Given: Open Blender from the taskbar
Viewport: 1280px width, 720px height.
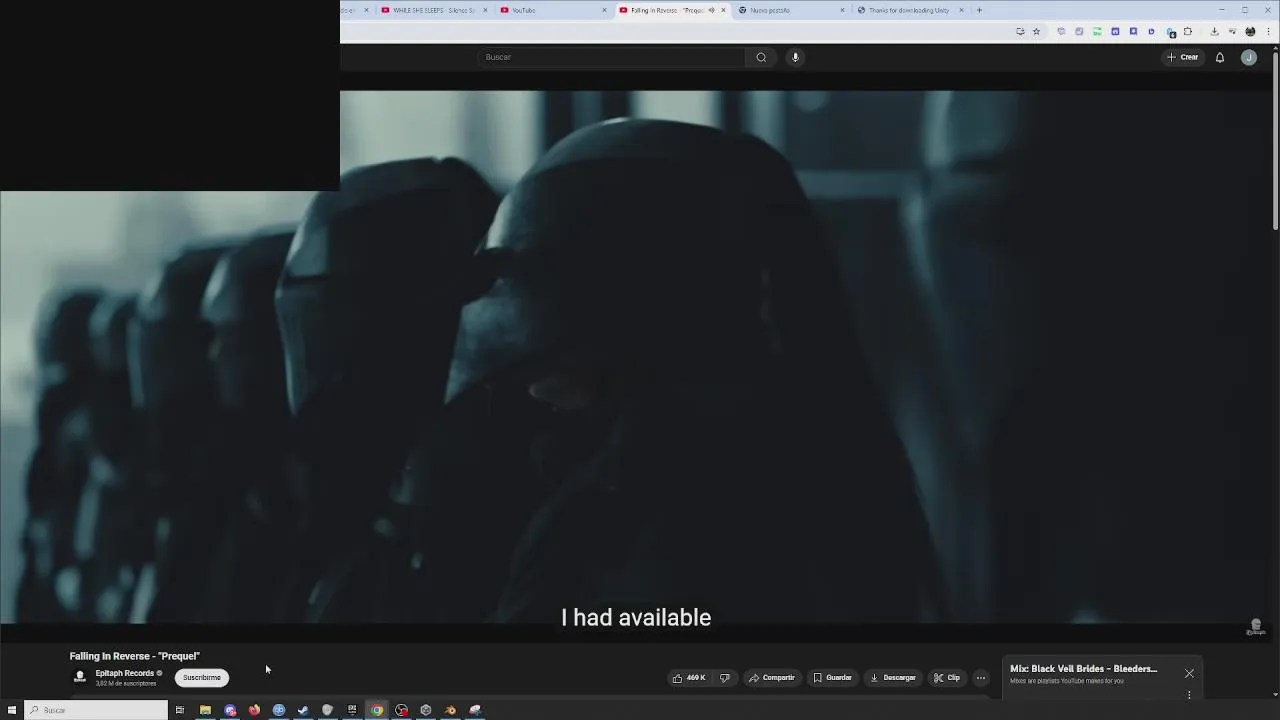Looking at the screenshot, I should click(450, 710).
